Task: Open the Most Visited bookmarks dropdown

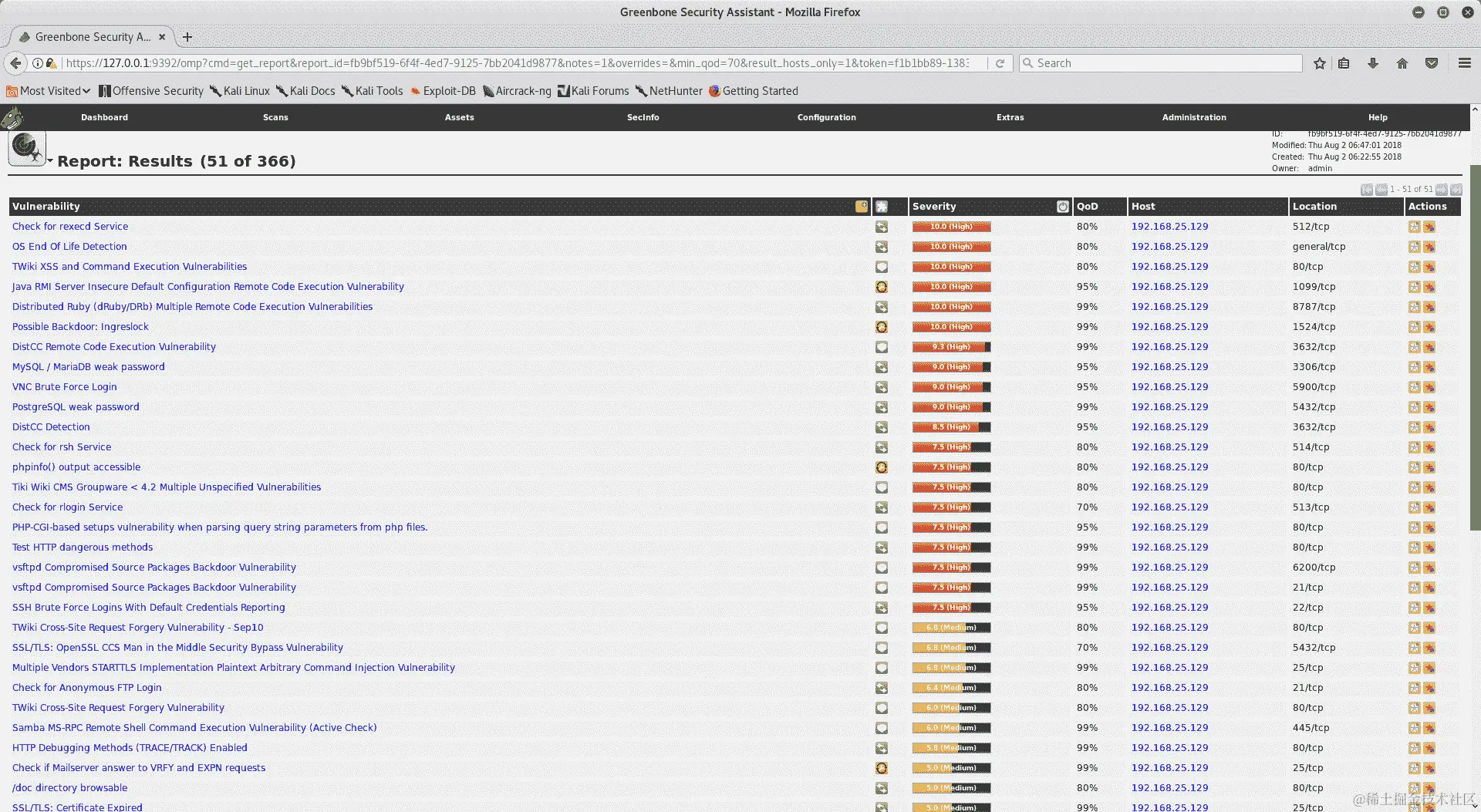Action: click(49, 91)
